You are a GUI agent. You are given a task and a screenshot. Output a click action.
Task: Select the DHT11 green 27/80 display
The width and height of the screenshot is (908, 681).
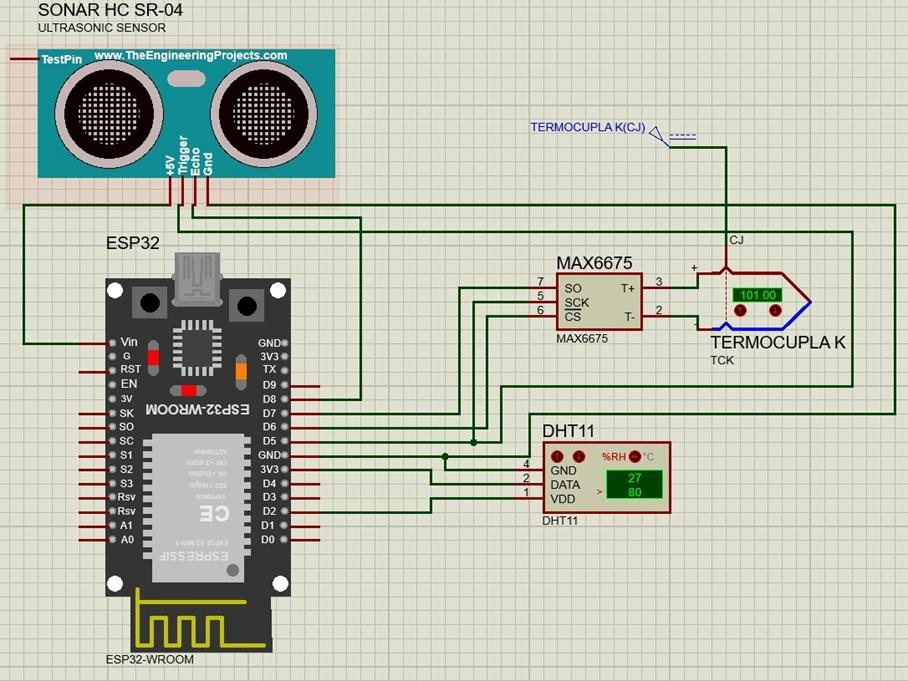tap(634, 485)
